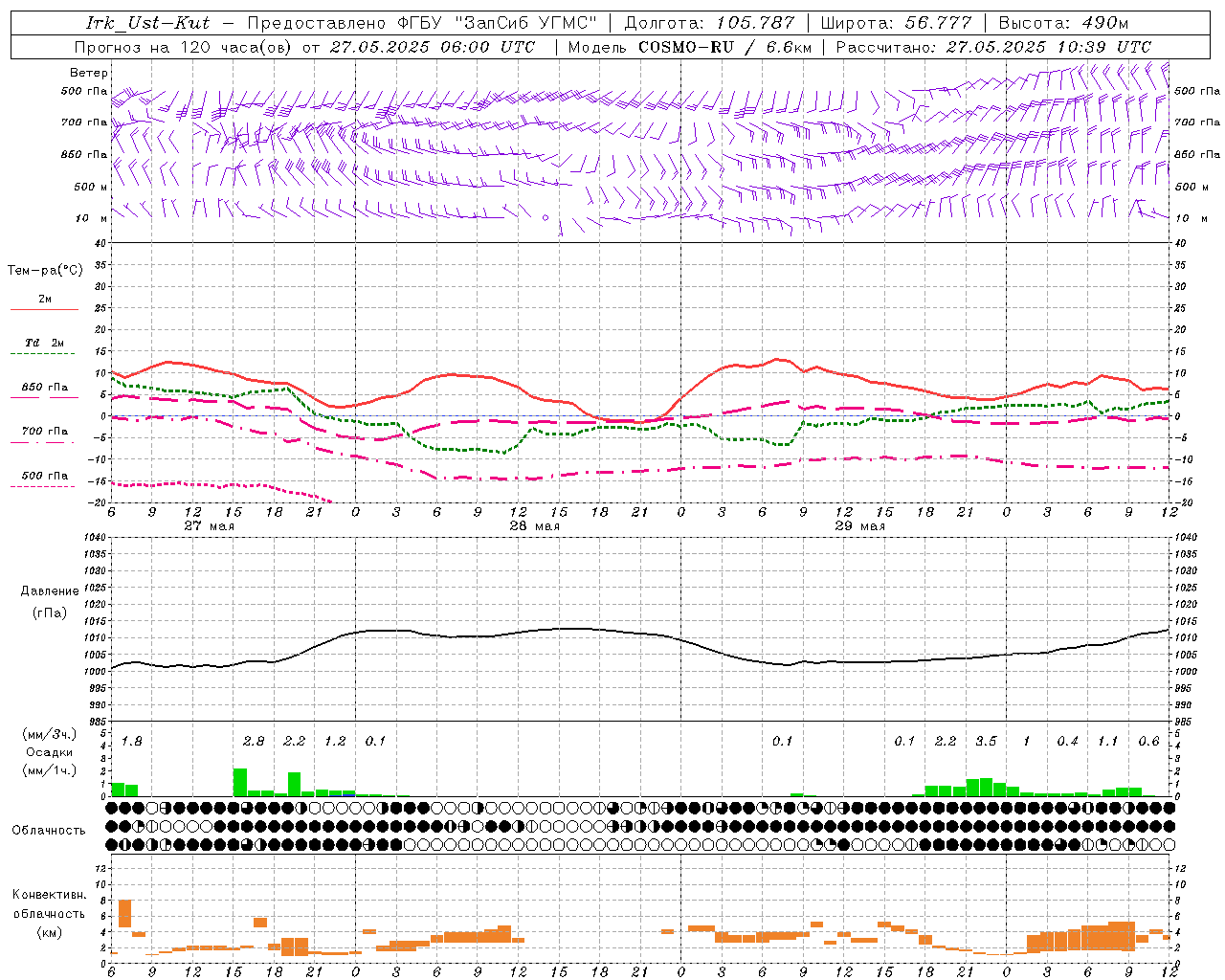The image size is (1225, 980).
Task: Click the 2м temperature legend entry
Action: (45, 299)
